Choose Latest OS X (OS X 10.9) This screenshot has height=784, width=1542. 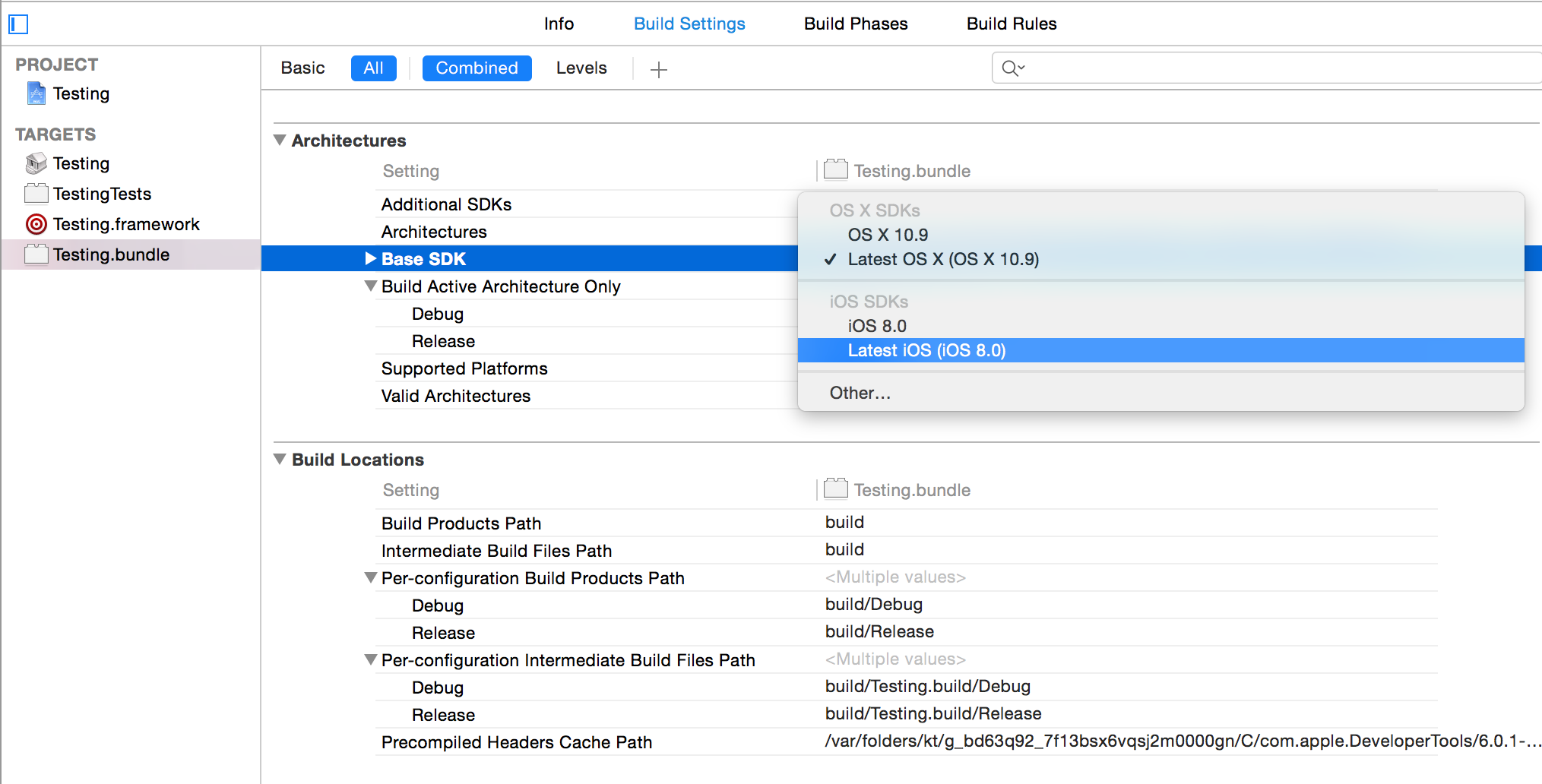pyautogui.click(x=1161, y=259)
